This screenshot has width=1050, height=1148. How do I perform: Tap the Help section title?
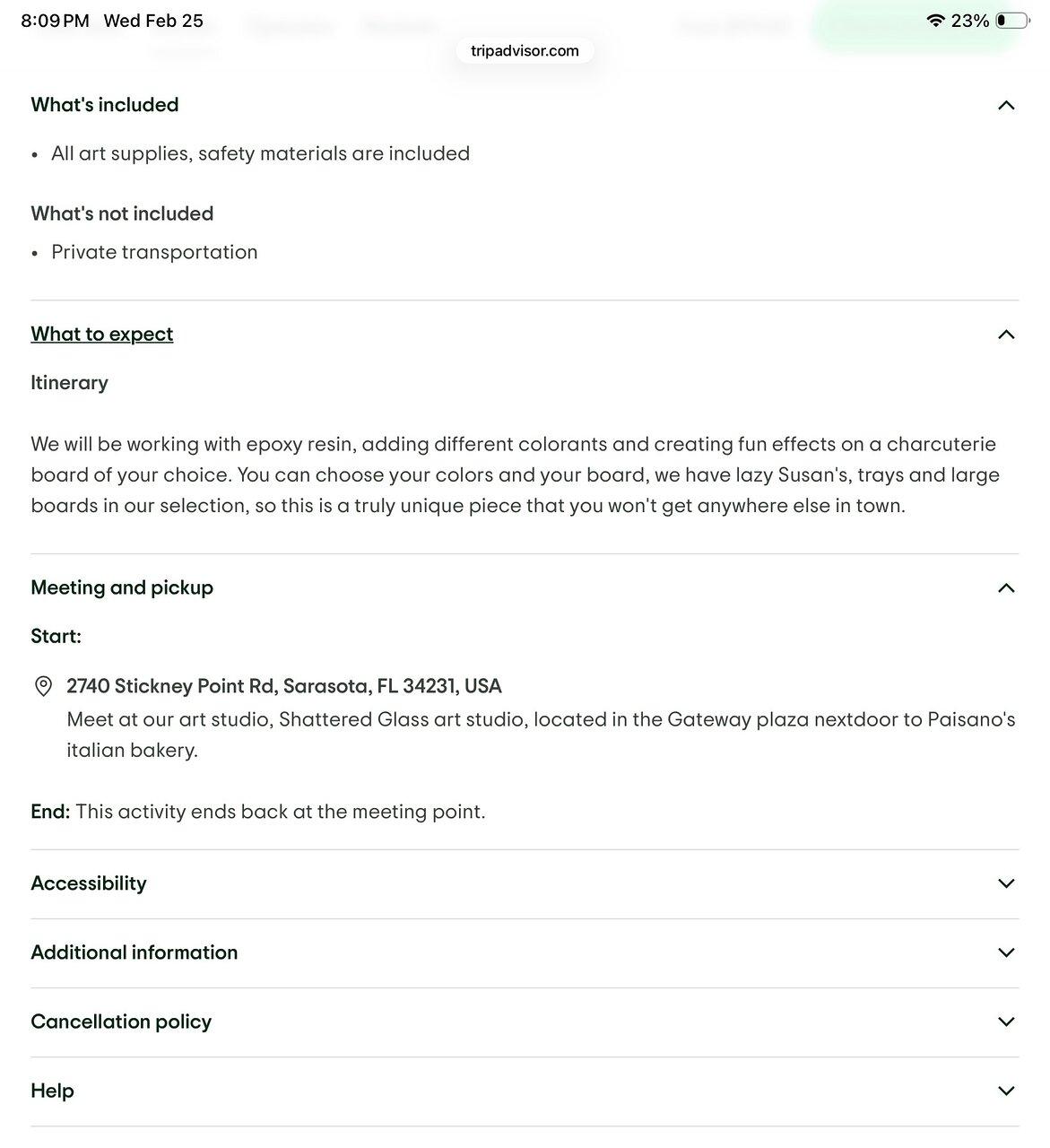pyautogui.click(x=52, y=1091)
